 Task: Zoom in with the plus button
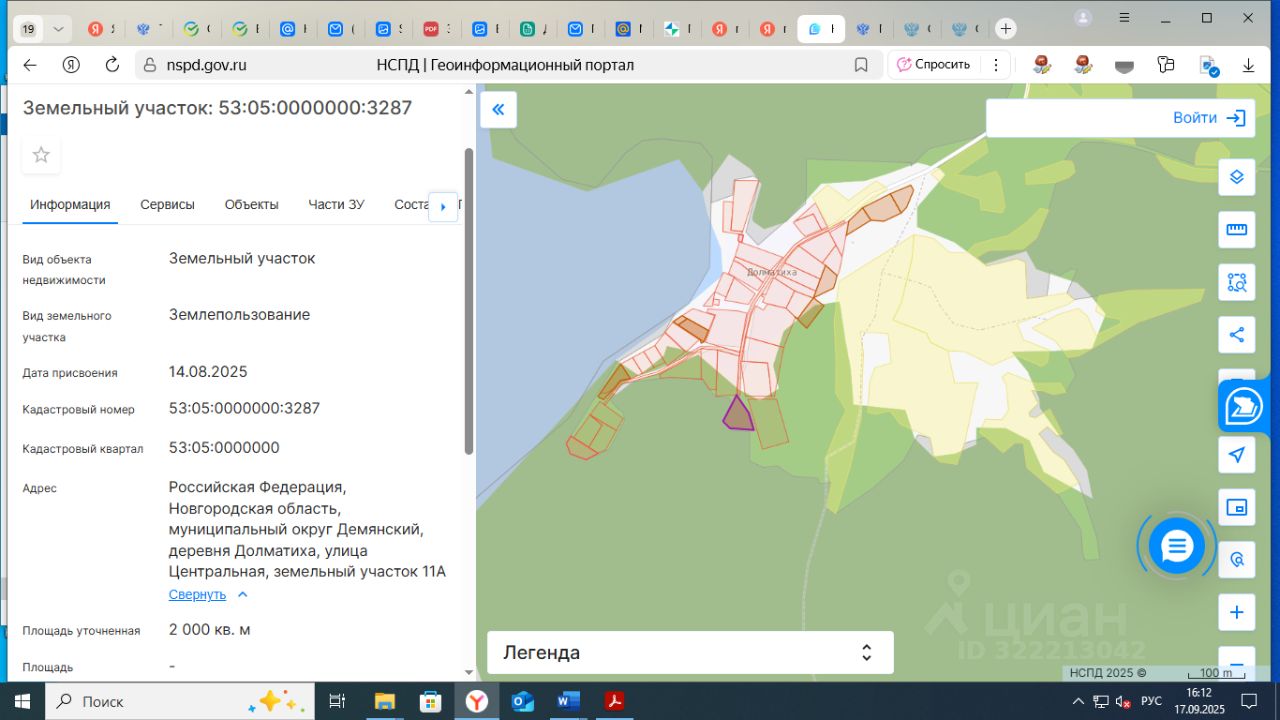1237,612
